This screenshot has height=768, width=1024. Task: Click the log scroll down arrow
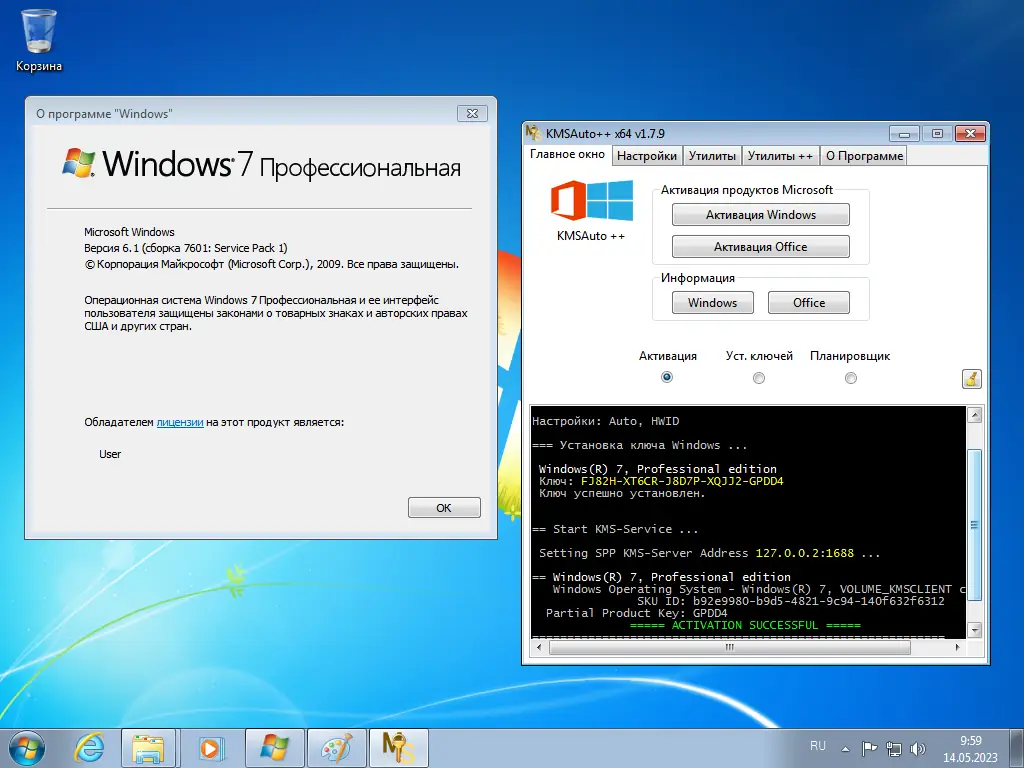[974, 630]
